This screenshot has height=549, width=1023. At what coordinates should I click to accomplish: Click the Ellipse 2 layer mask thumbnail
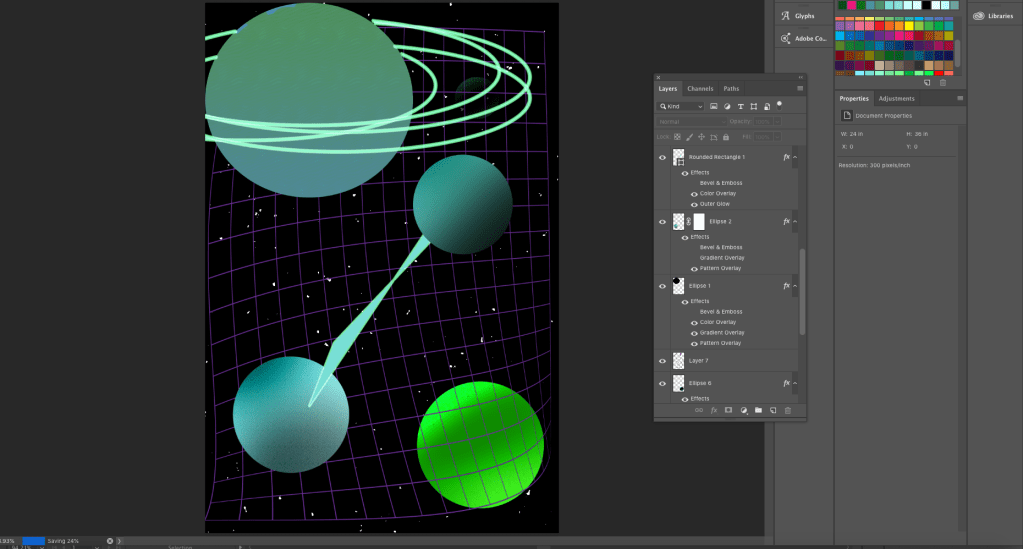699,221
